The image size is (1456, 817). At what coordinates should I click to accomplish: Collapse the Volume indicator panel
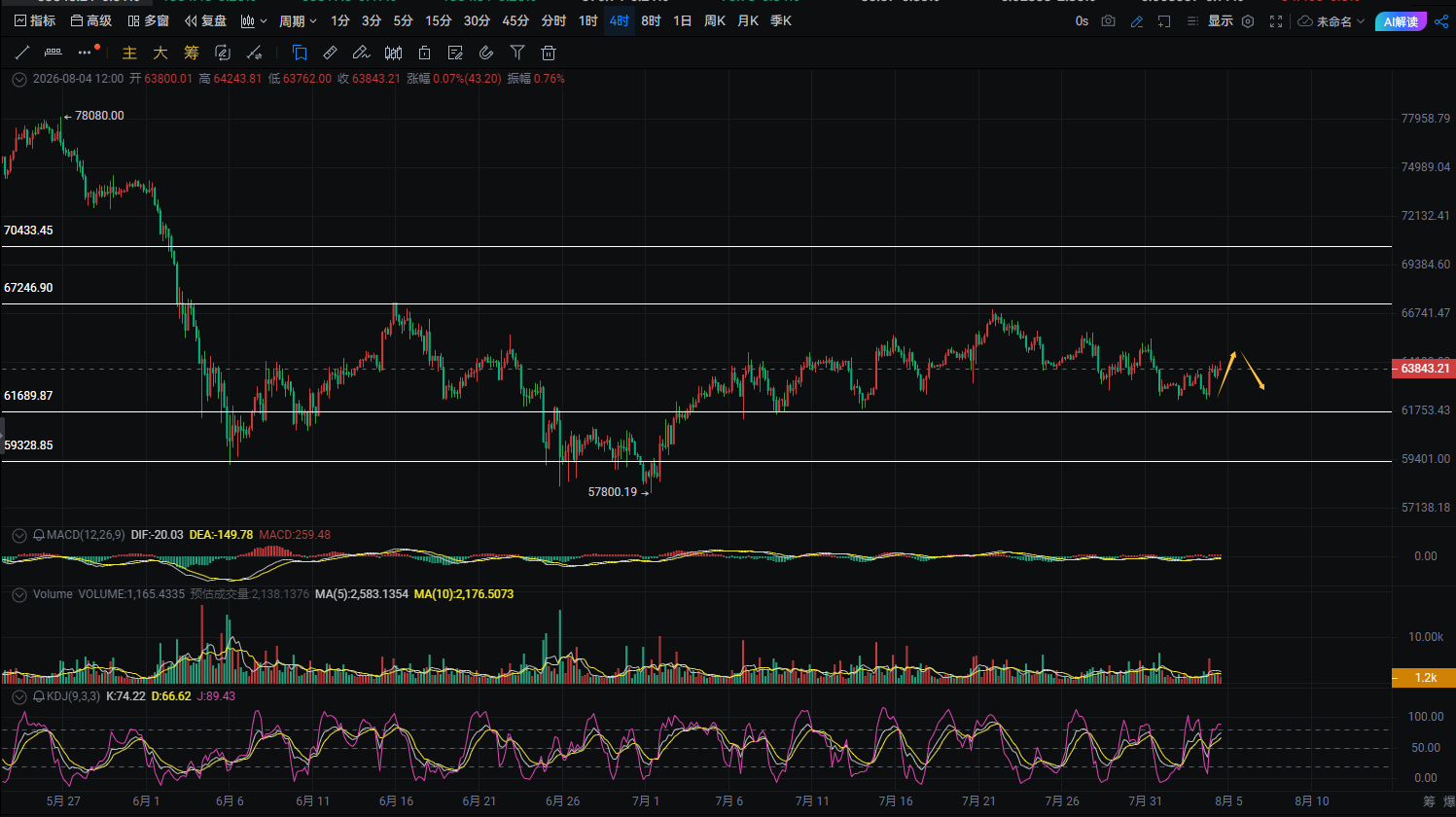(x=18, y=594)
